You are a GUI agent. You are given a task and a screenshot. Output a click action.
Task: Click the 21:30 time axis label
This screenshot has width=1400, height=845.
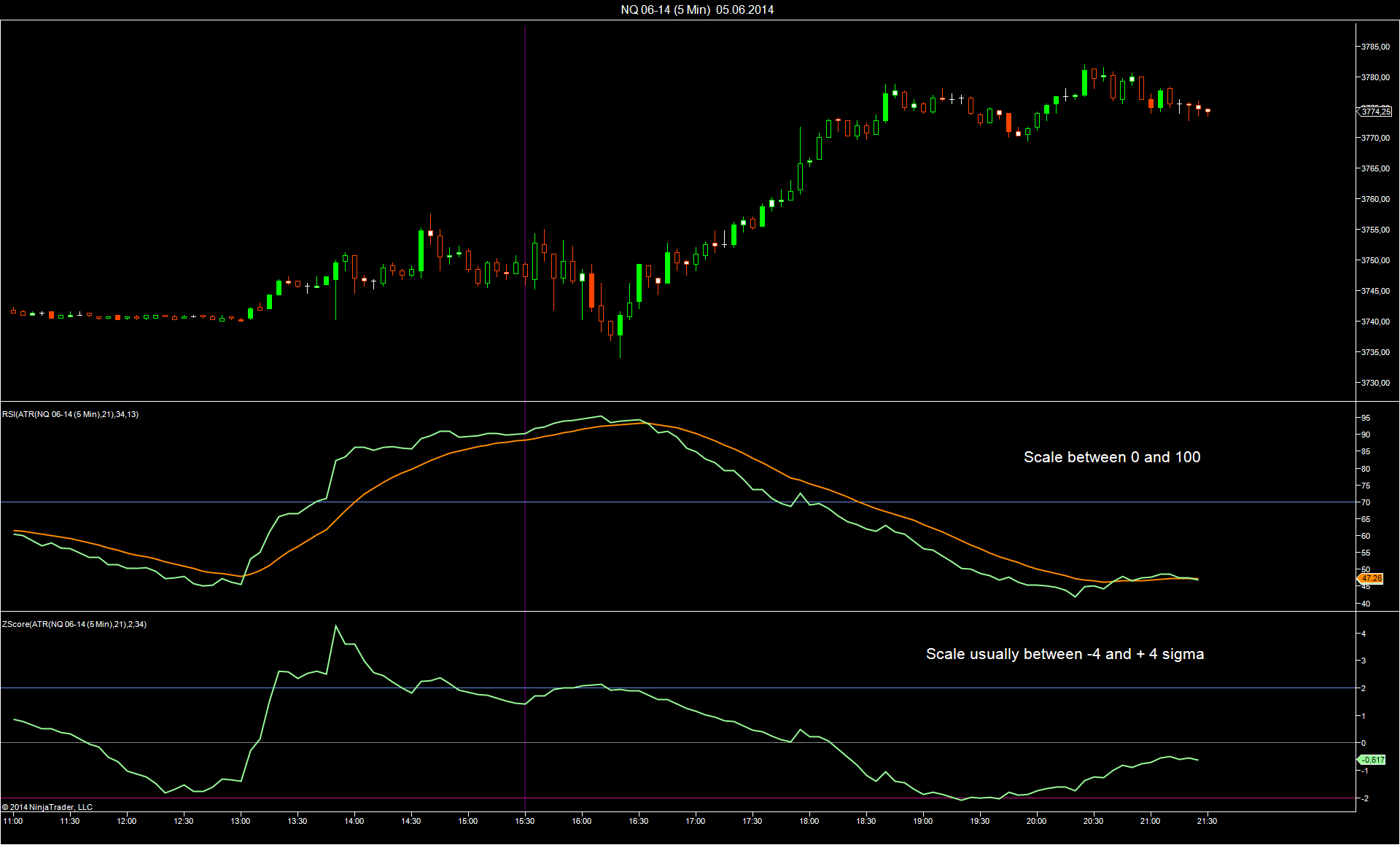coord(1207,821)
